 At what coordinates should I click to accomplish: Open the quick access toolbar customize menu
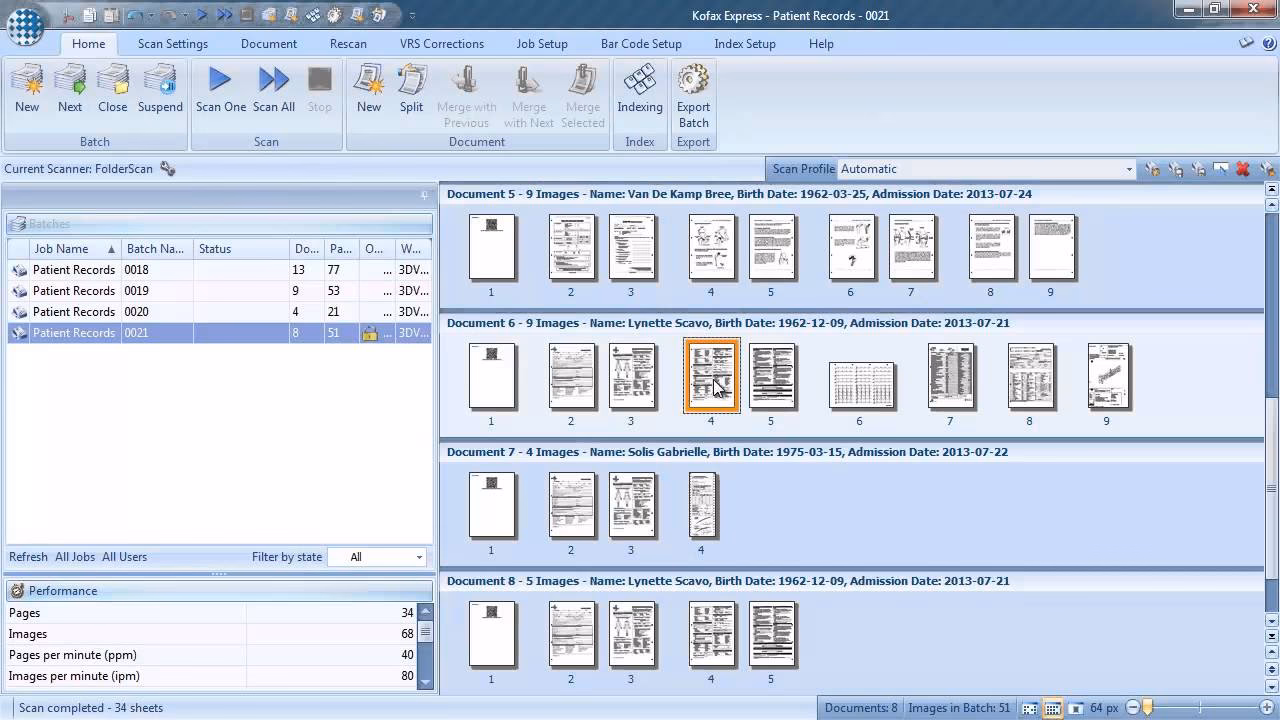[x=412, y=15]
